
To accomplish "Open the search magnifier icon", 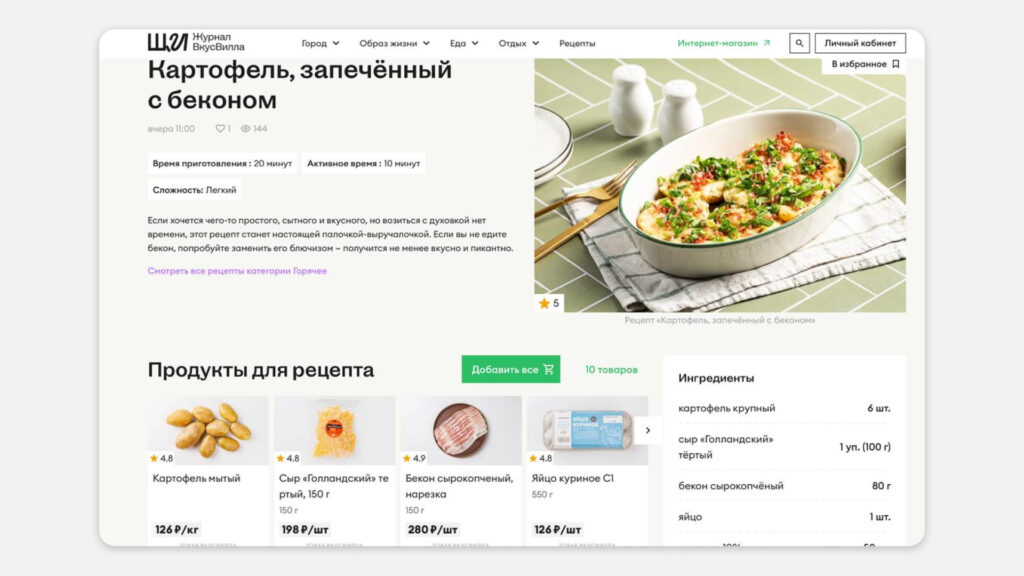I will 799,43.
